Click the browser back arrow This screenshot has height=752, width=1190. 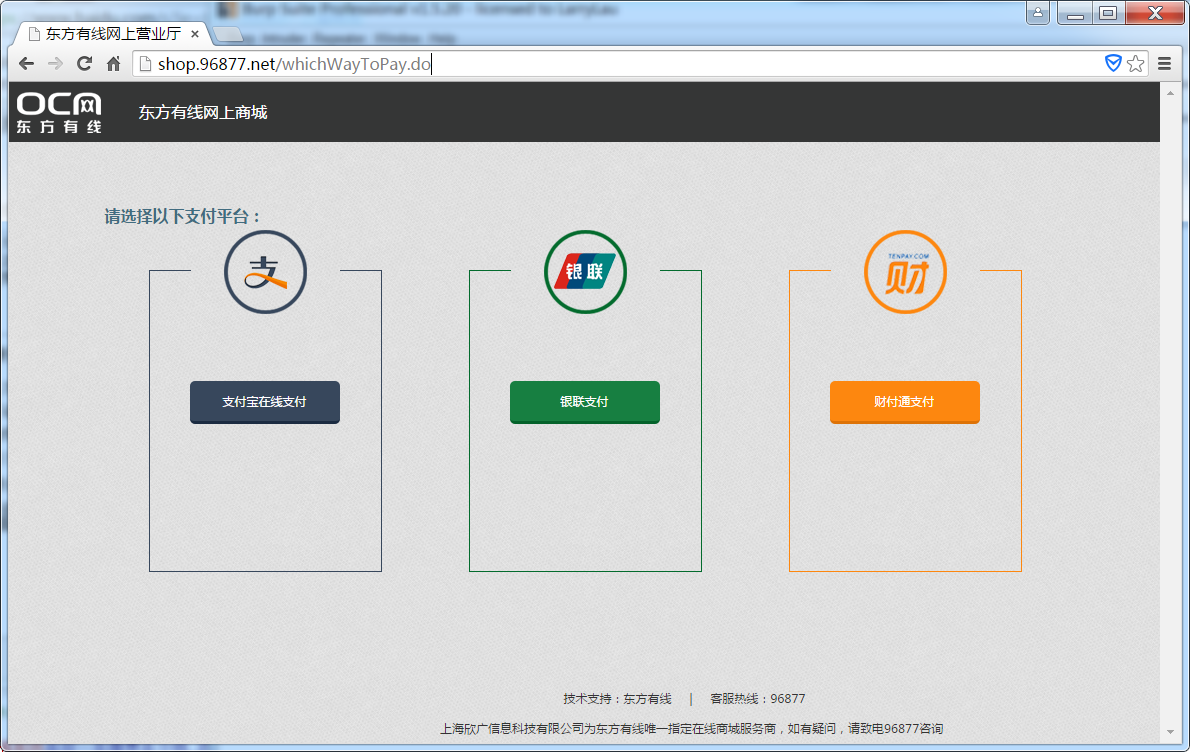pos(27,64)
